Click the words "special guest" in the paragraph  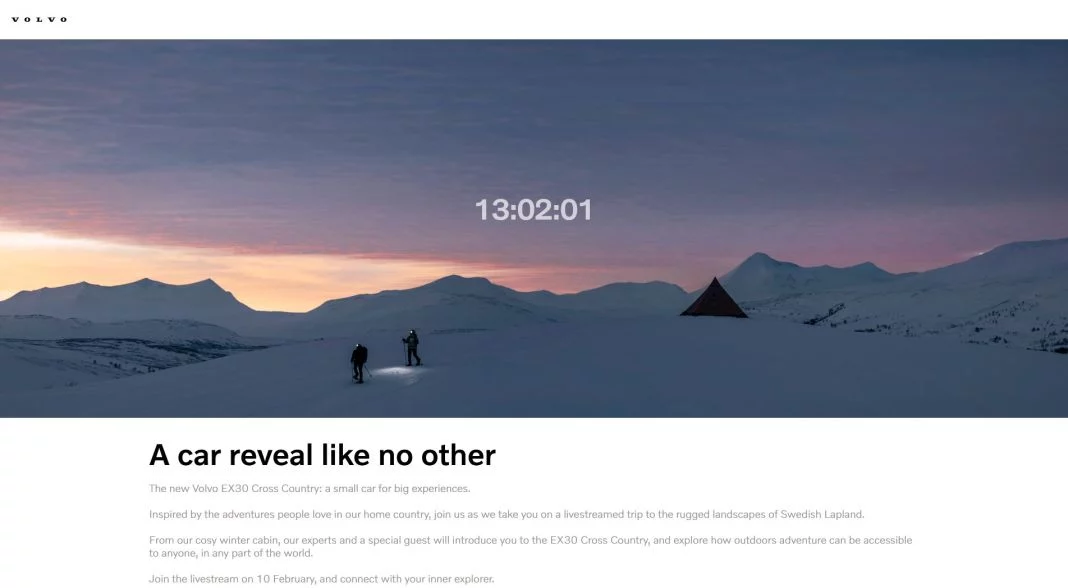pyautogui.click(x=400, y=540)
